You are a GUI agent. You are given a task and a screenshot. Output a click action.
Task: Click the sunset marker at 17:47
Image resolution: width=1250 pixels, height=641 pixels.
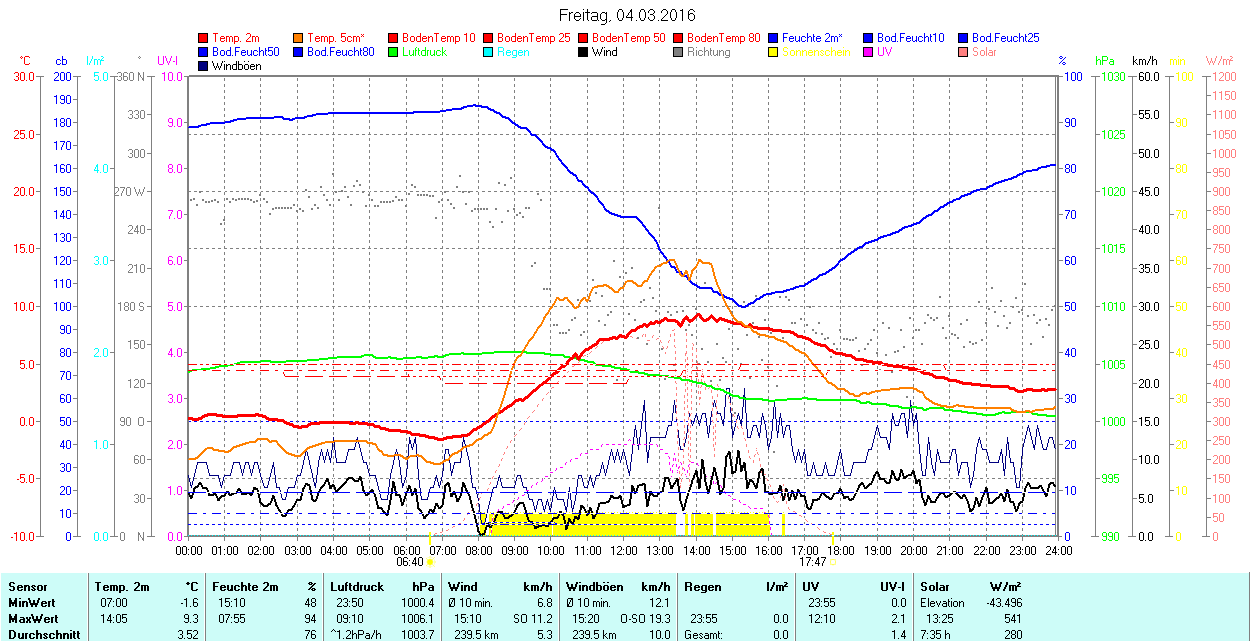[x=832, y=562]
